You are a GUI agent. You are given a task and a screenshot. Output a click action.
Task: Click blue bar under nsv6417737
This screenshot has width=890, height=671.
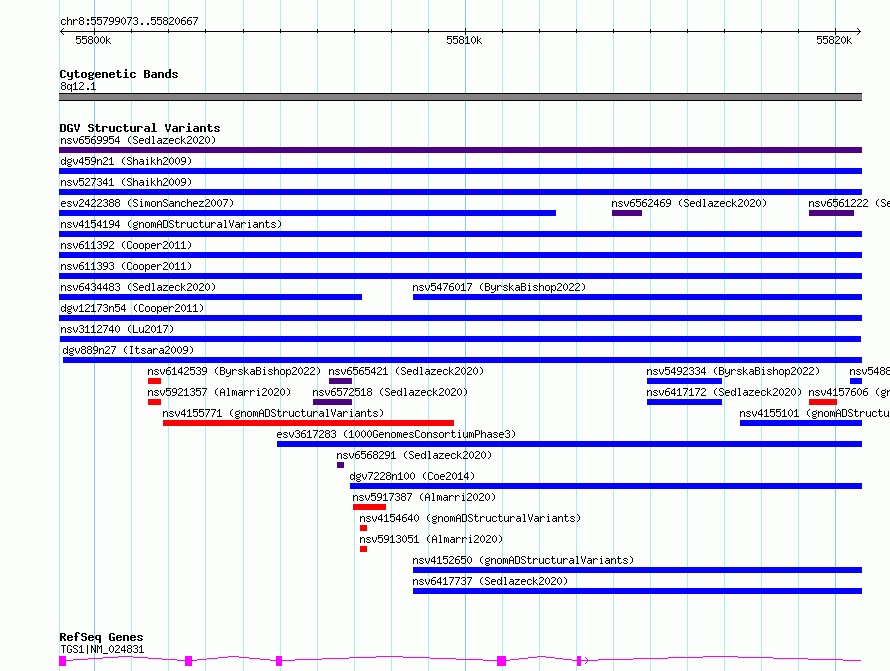(637, 591)
